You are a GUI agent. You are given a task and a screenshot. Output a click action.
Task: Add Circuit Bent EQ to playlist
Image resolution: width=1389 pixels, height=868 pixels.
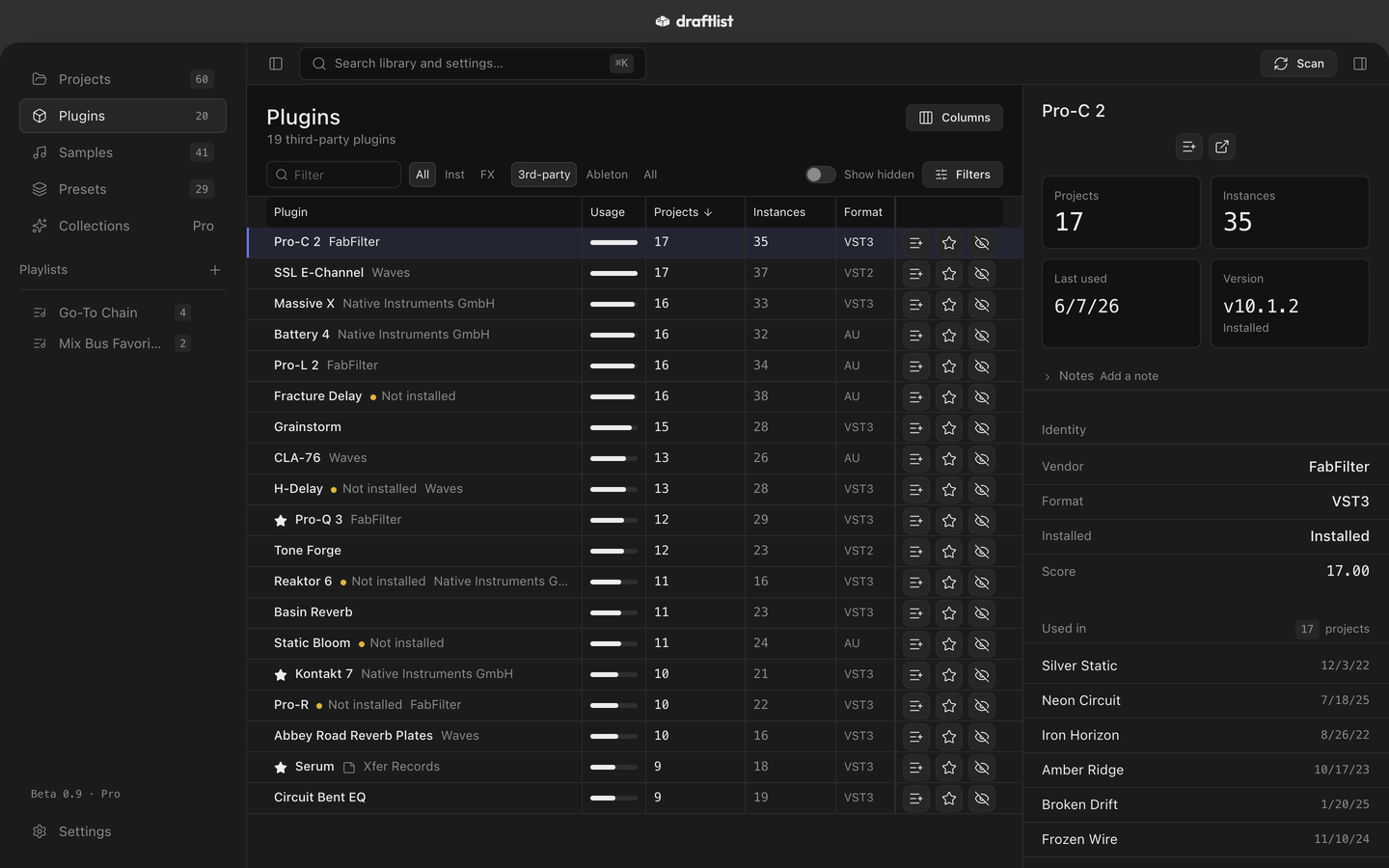(916, 799)
